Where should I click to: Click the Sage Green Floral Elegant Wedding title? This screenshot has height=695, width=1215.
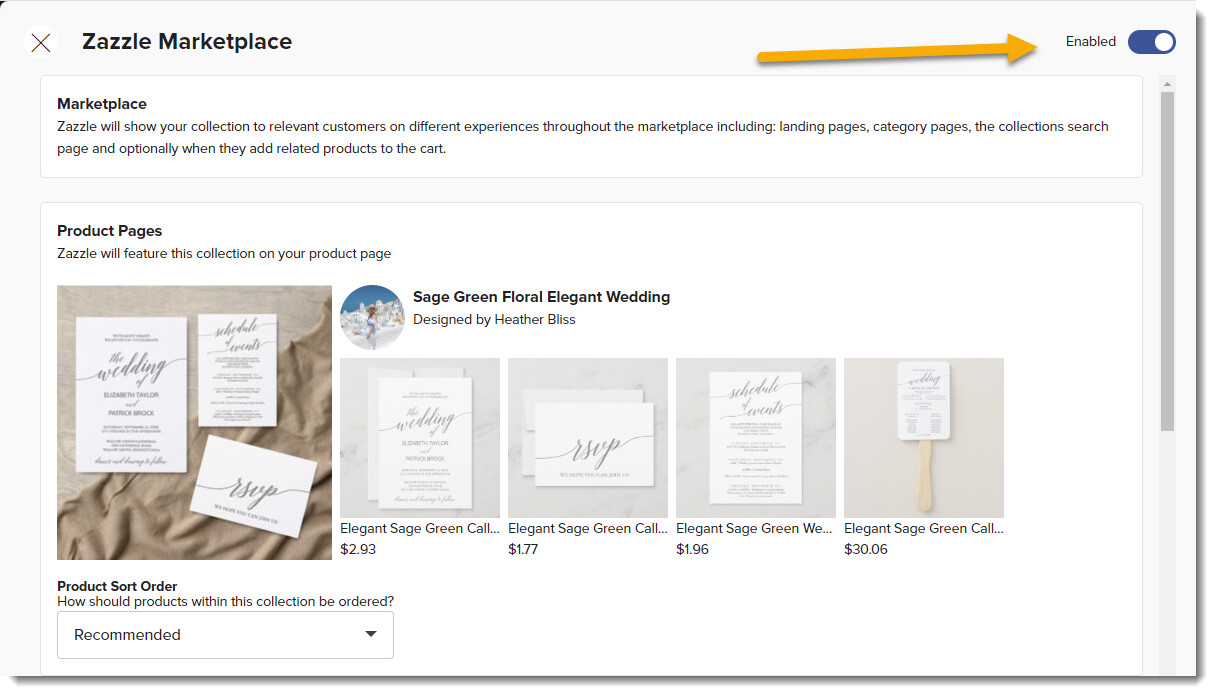541,297
